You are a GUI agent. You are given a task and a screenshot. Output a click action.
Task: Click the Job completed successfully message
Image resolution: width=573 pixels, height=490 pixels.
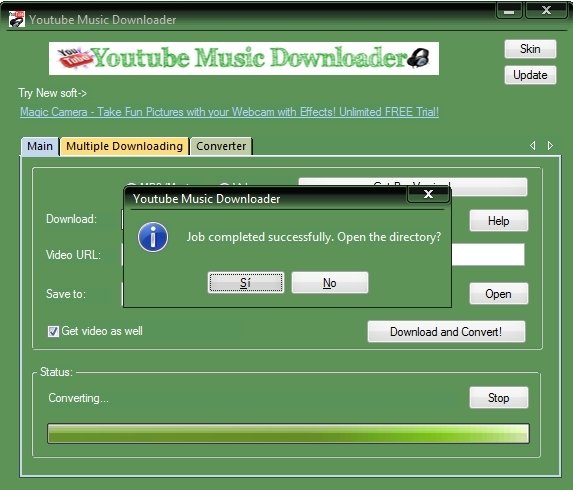pyautogui.click(x=314, y=237)
